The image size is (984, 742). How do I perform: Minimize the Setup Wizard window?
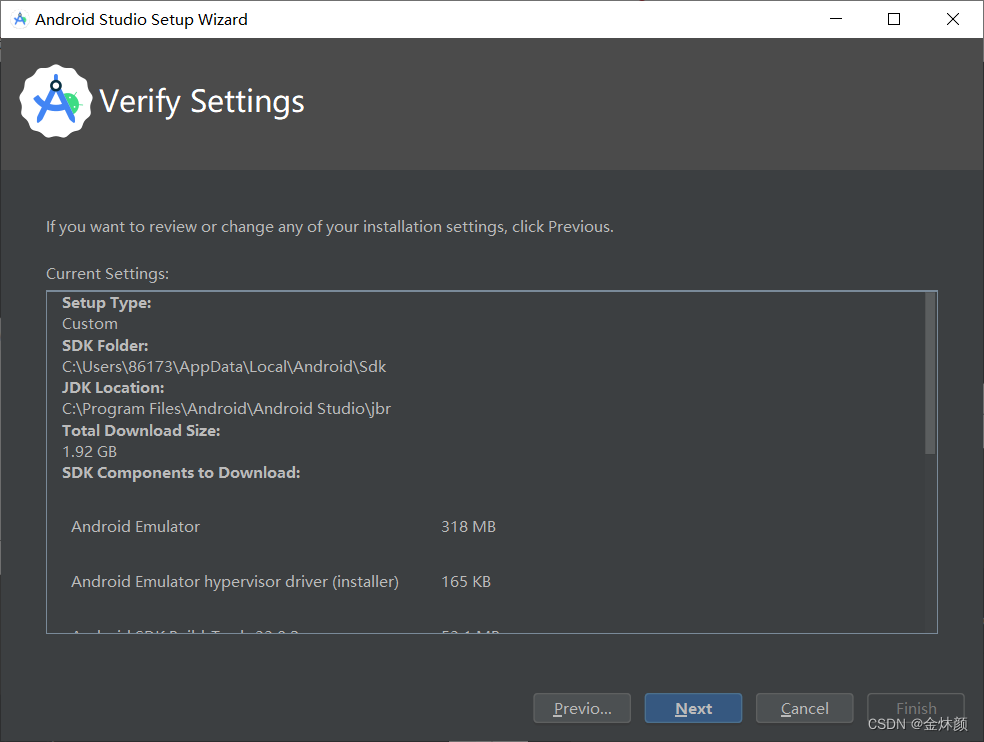pos(836,19)
